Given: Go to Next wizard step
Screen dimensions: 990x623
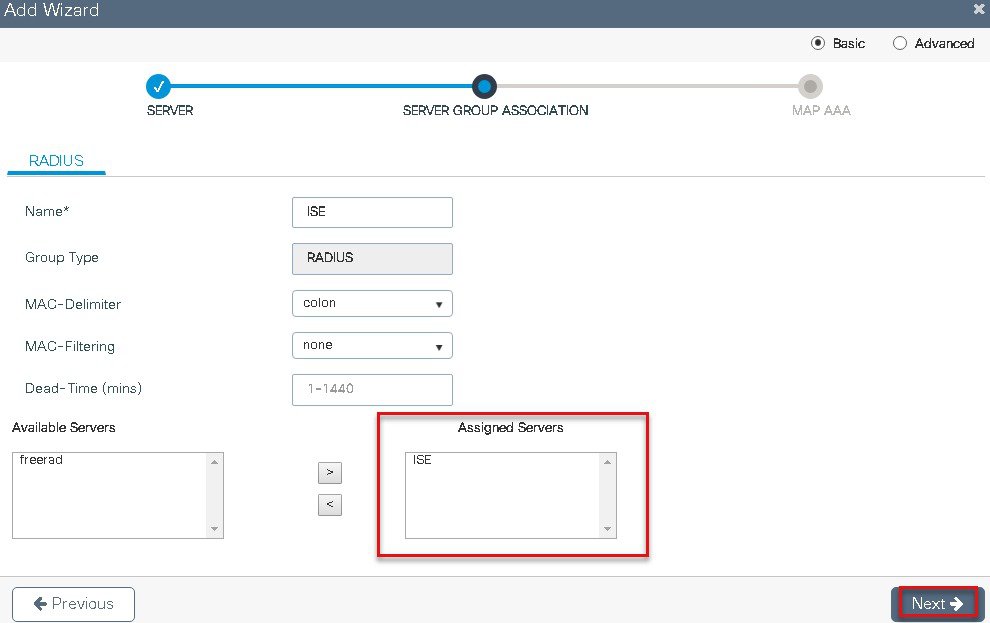Looking at the screenshot, I should 937,604.
